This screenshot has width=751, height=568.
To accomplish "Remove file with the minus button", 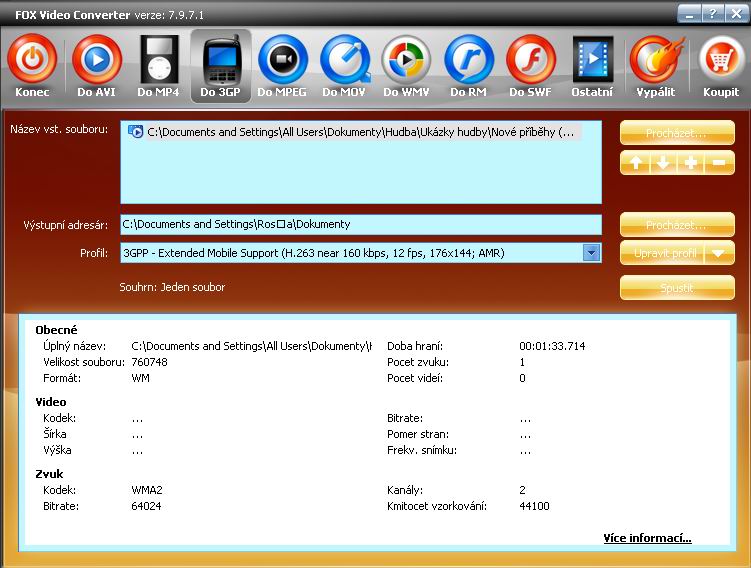I will [719, 163].
